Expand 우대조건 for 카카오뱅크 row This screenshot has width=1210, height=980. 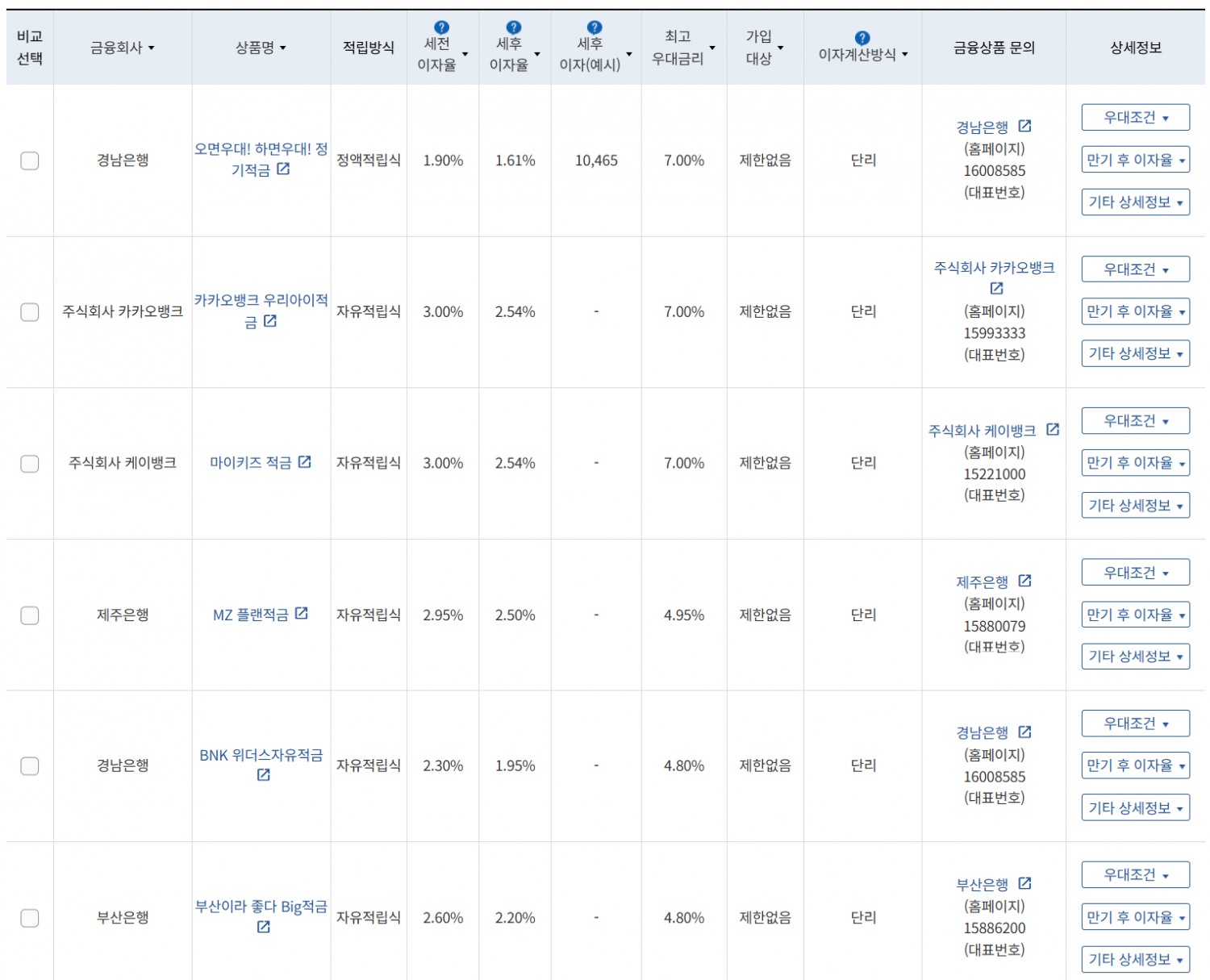[1136, 269]
